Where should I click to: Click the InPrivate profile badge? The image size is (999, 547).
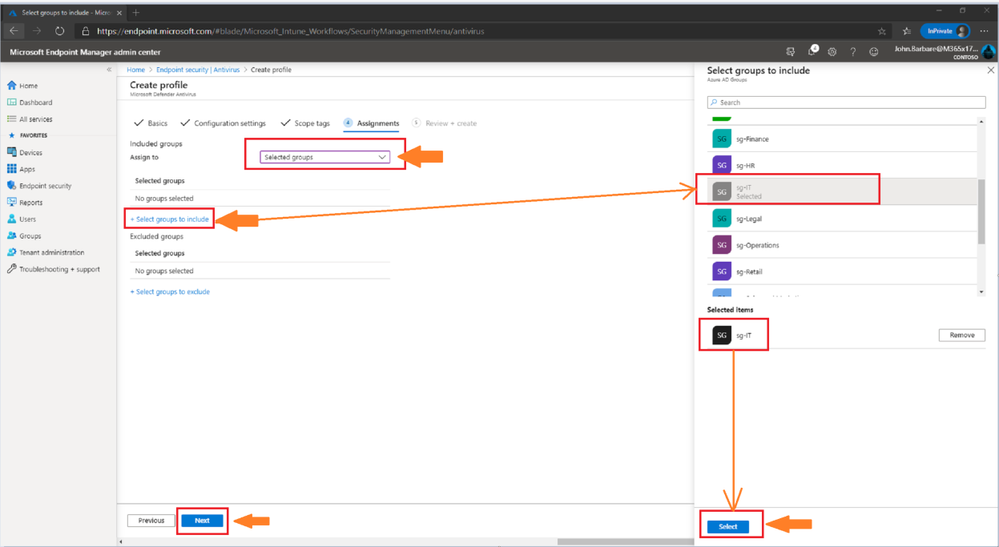click(945, 31)
